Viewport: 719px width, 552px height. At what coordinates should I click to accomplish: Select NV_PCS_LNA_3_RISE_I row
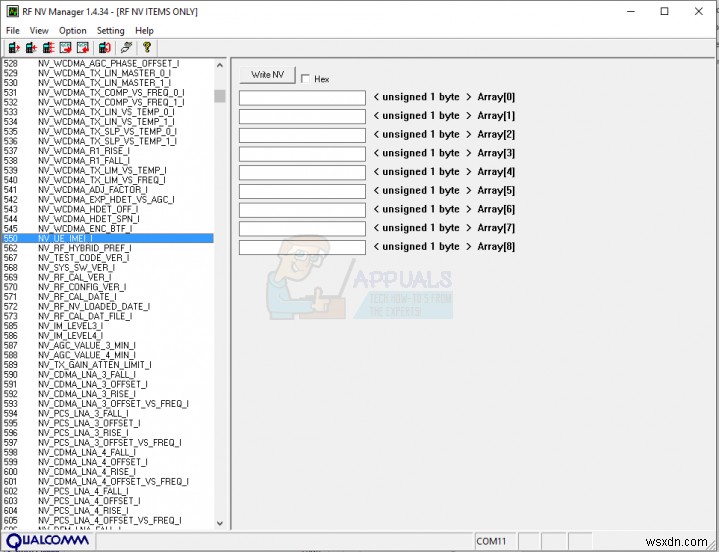(x=108, y=433)
